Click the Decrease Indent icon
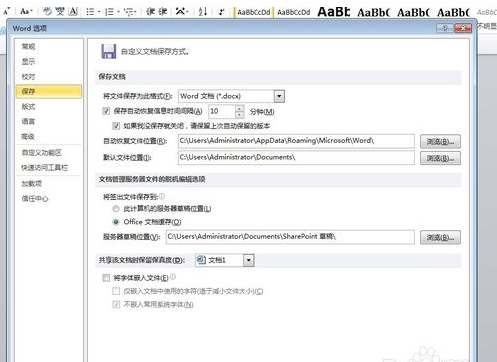This screenshot has height=362, width=497. 150,12
